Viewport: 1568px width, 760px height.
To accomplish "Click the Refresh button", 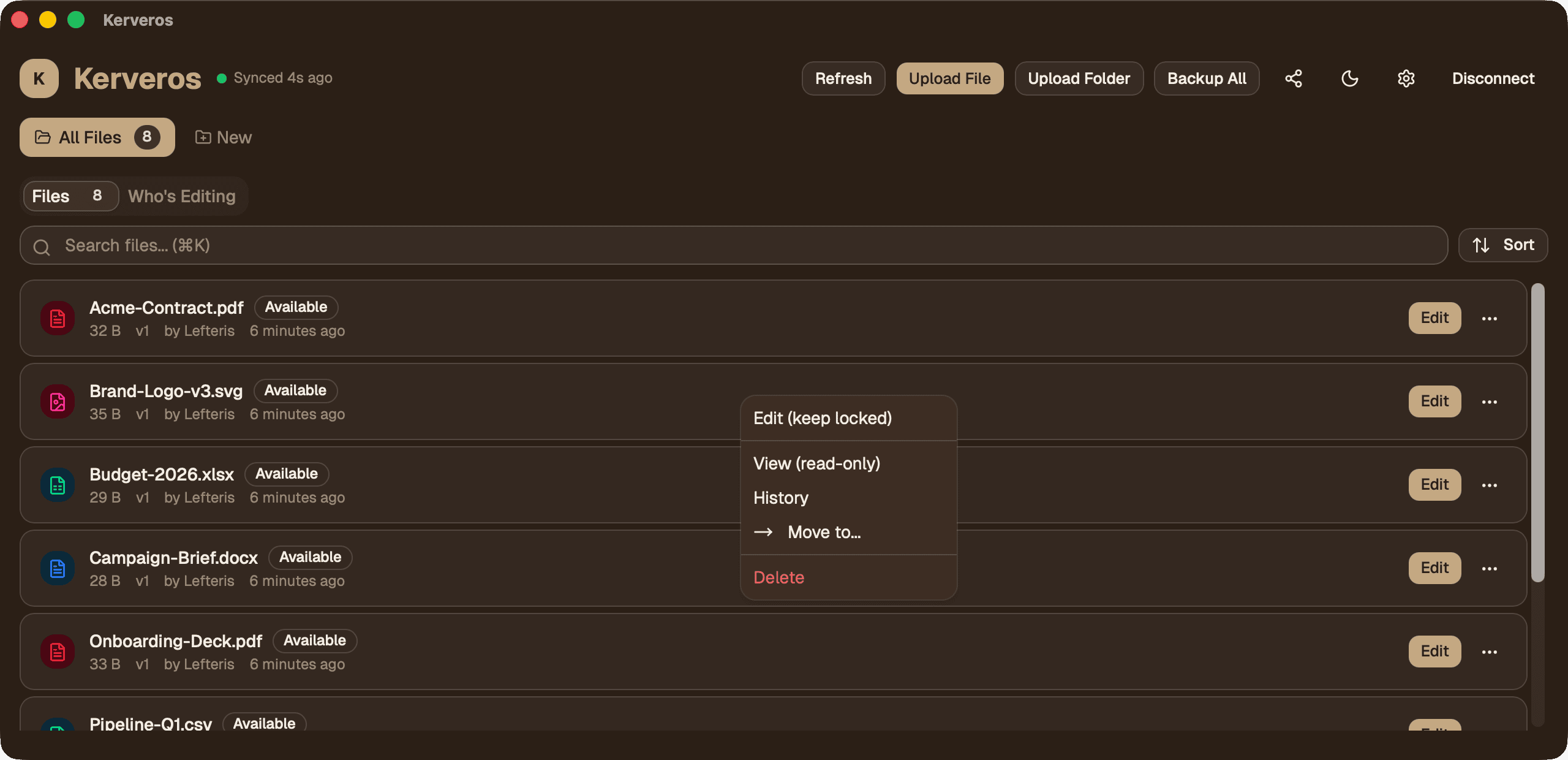I will [x=843, y=78].
